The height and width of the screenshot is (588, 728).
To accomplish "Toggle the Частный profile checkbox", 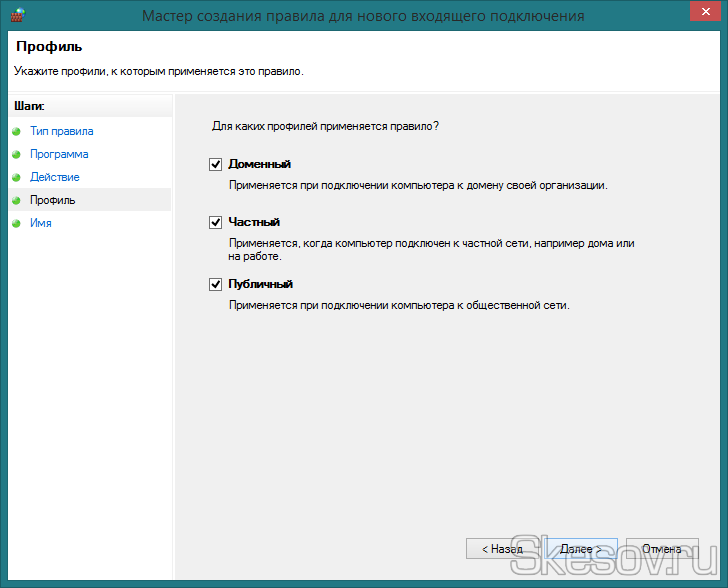I will click(215, 222).
